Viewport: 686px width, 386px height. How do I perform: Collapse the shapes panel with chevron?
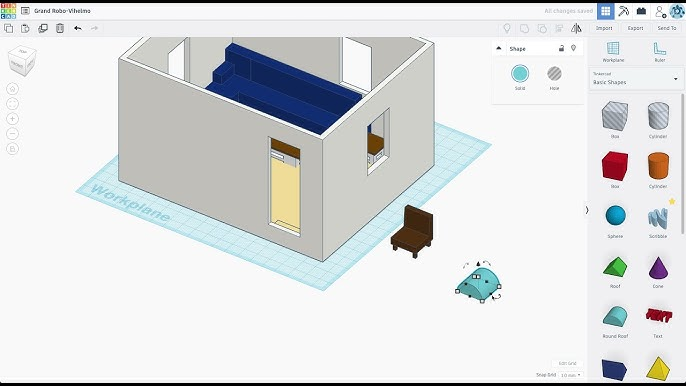[587, 210]
